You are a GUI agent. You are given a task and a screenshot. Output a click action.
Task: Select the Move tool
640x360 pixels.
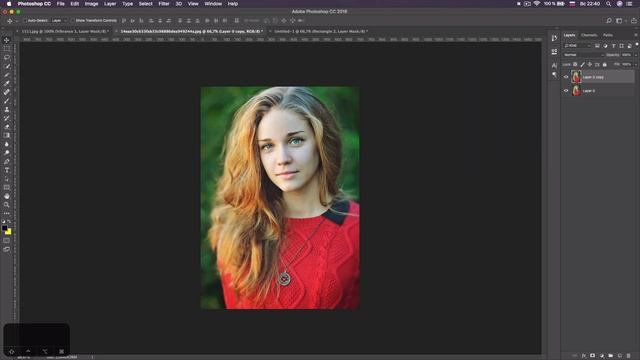click(7, 40)
